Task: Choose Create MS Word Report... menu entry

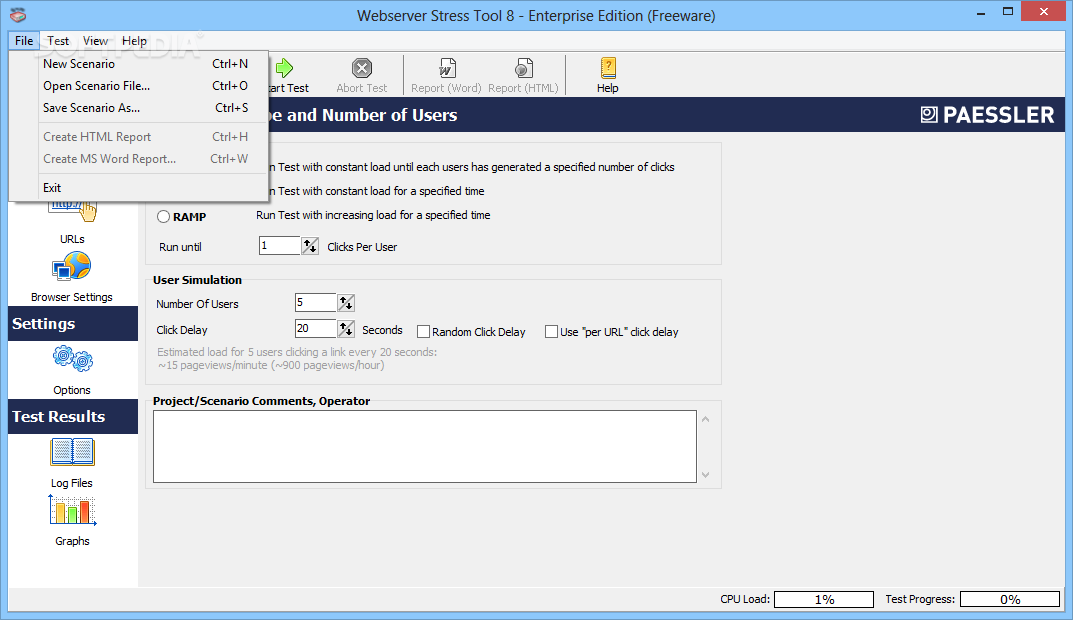Action: point(139,159)
